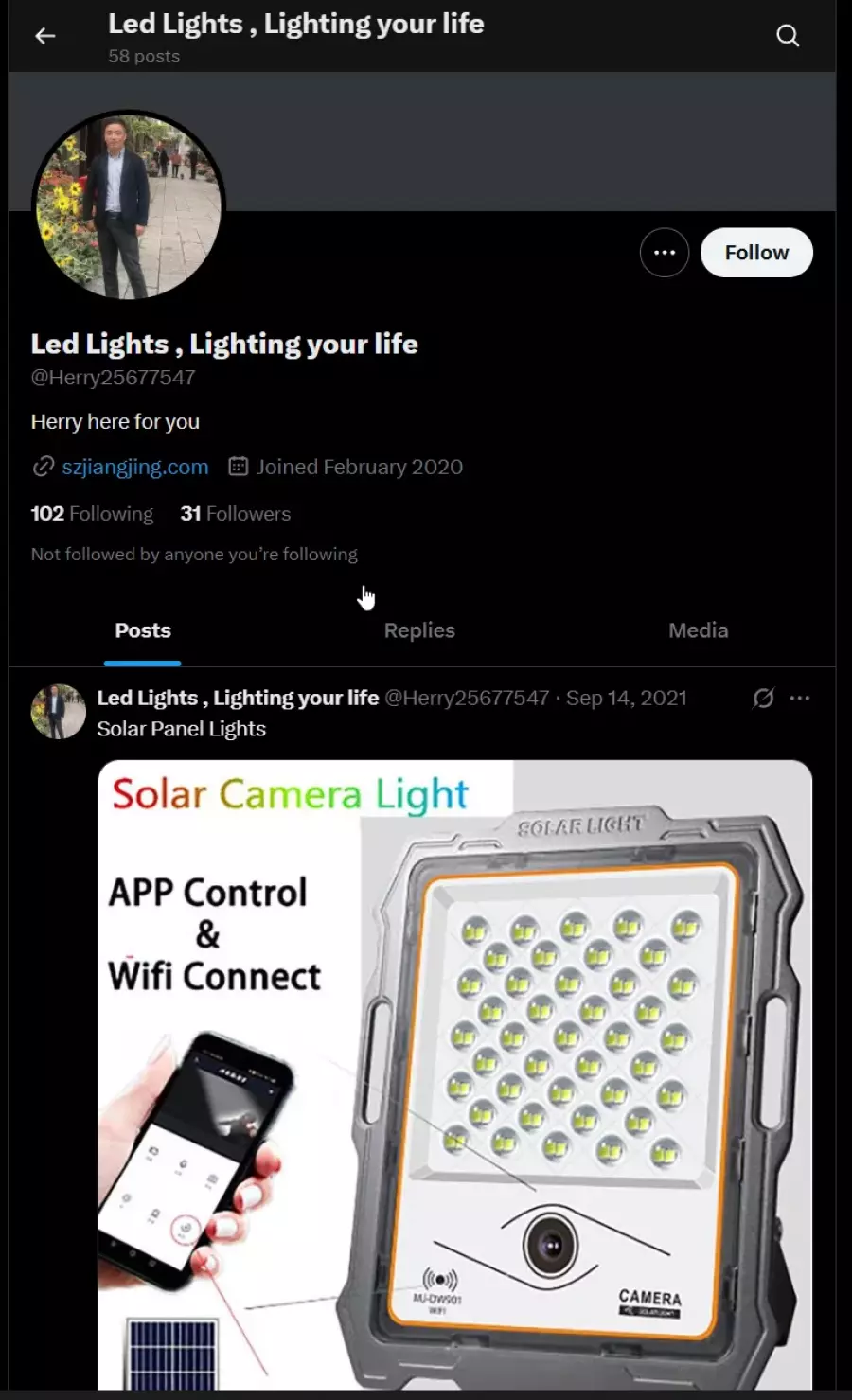Select the Posts tab

pyautogui.click(x=143, y=630)
